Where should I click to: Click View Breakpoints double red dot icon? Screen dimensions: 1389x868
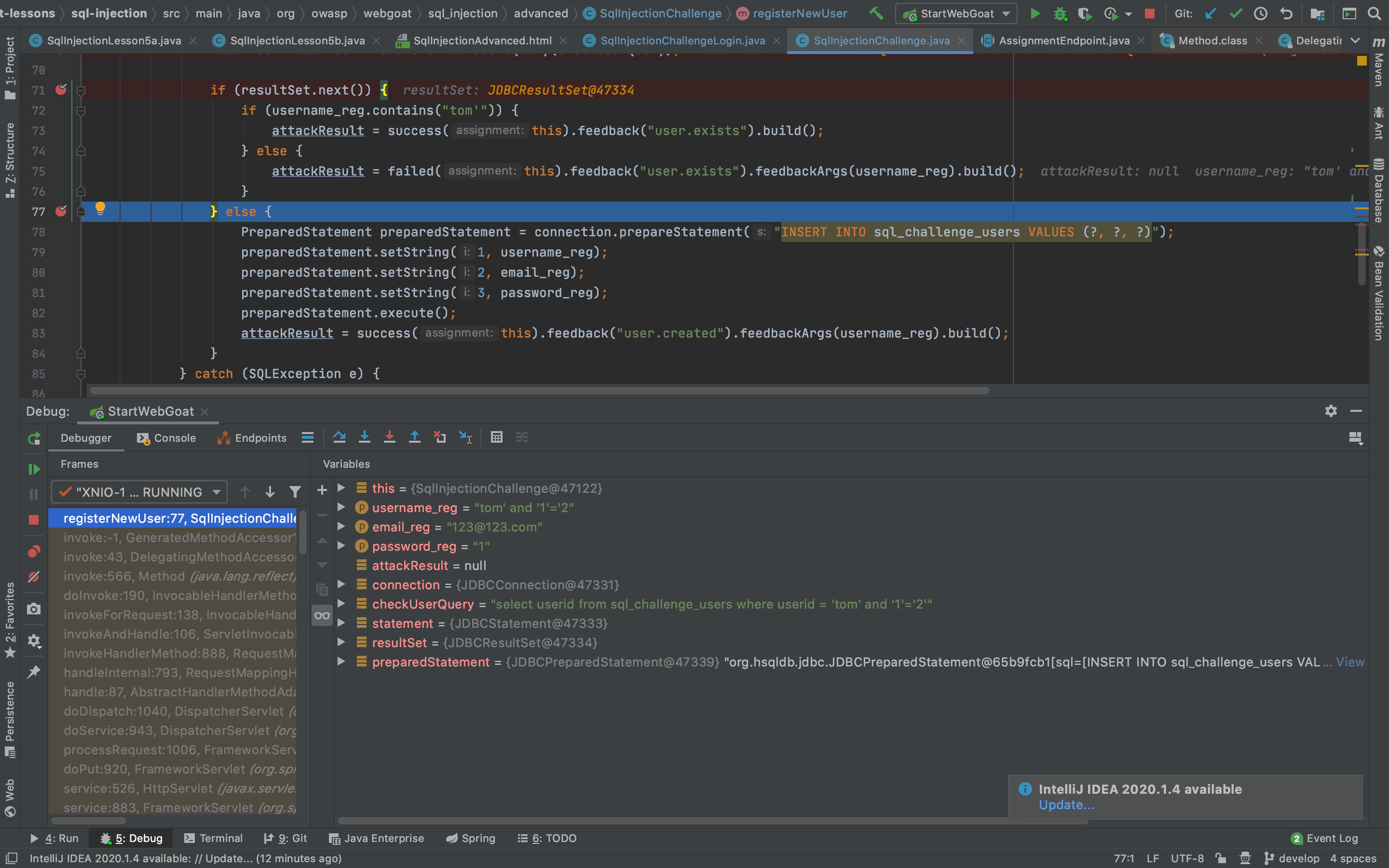(34, 552)
